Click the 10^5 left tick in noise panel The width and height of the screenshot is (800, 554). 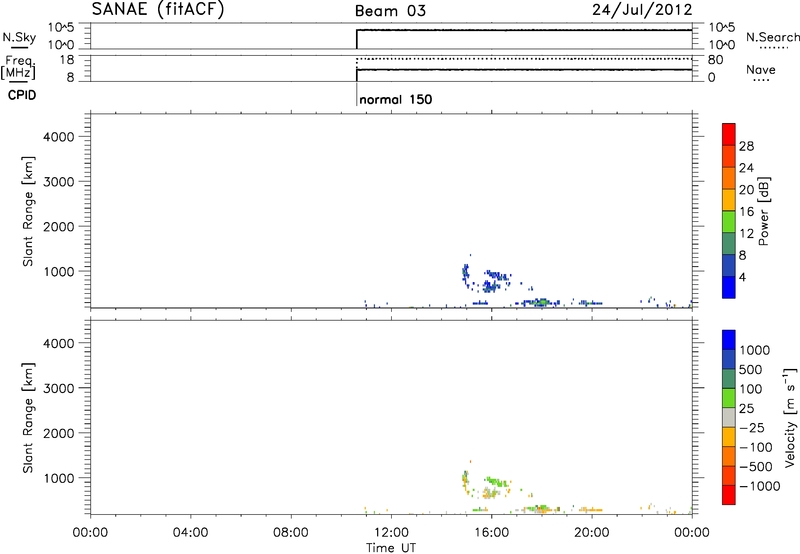(61, 28)
